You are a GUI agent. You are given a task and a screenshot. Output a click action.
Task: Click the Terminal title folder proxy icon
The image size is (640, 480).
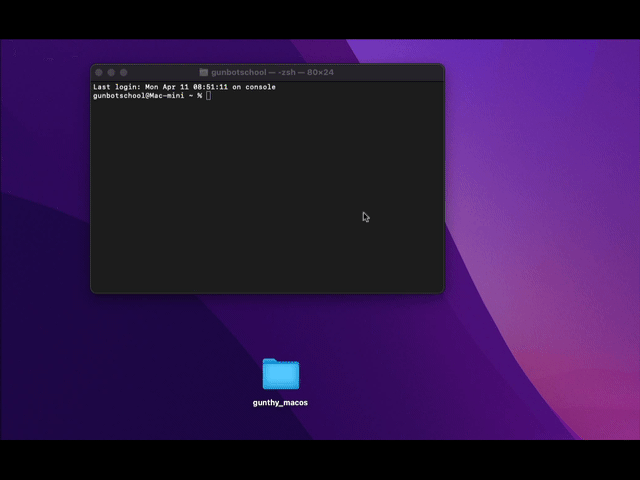[x=204, y=72]
